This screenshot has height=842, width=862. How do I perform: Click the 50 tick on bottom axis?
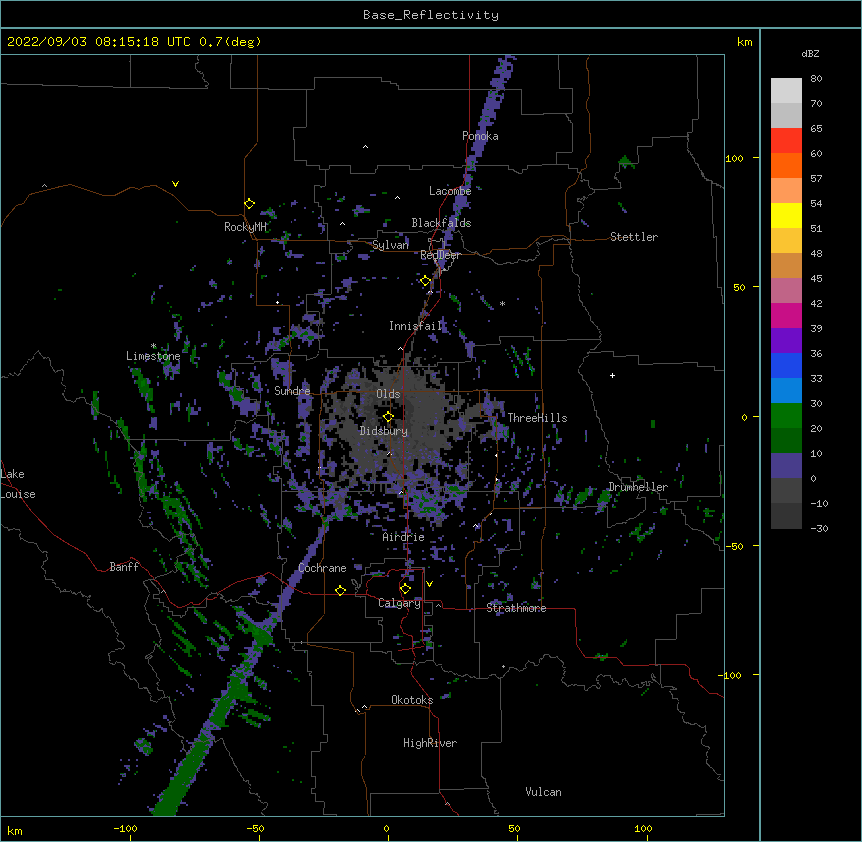514,828
